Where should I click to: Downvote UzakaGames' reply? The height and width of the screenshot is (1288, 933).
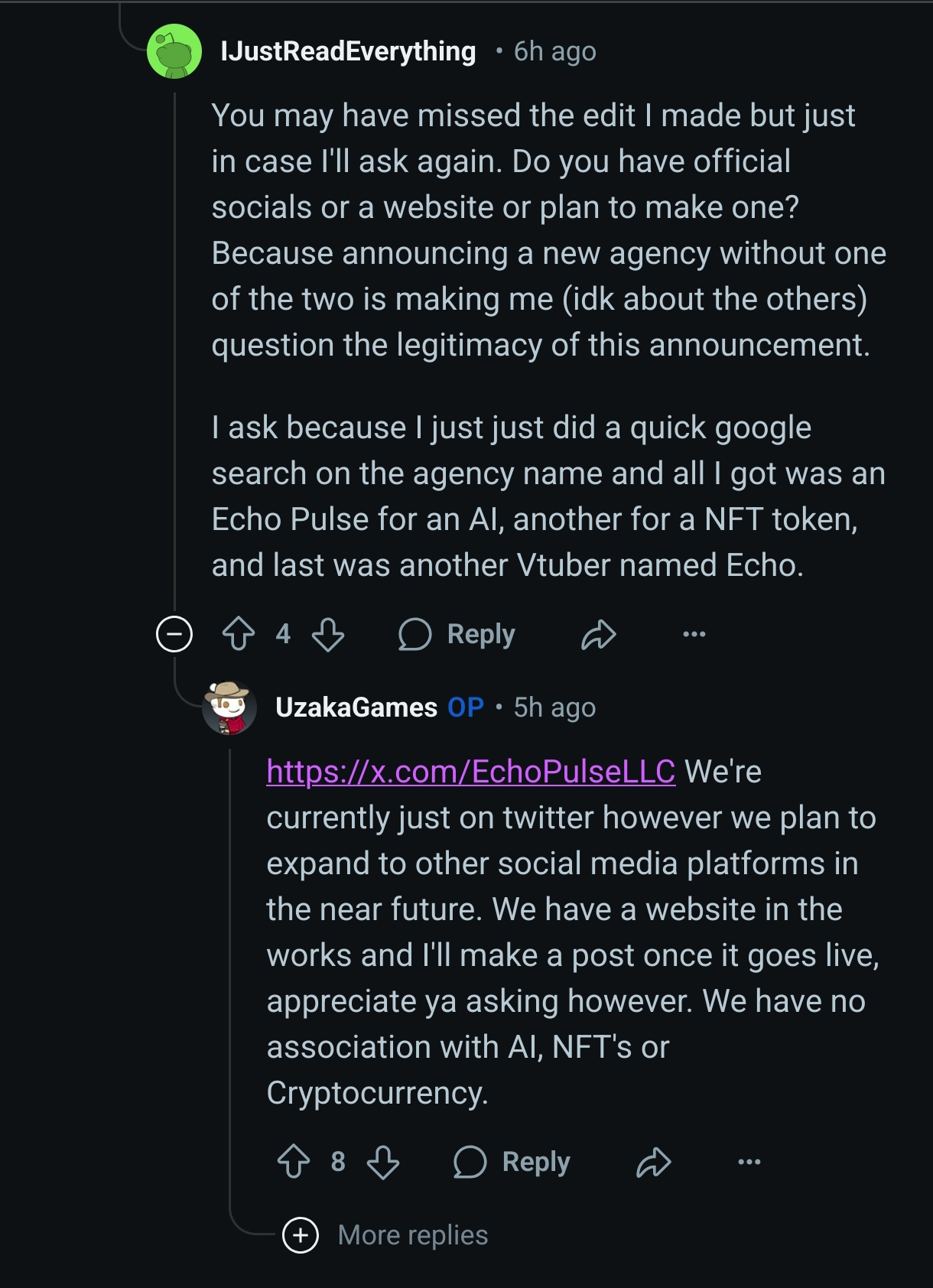(x=383, y=1162)
